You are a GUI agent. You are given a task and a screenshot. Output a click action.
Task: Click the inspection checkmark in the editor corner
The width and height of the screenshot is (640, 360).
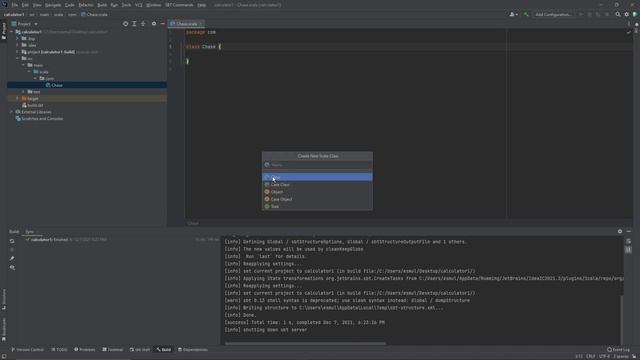click(x=628, y=32)
